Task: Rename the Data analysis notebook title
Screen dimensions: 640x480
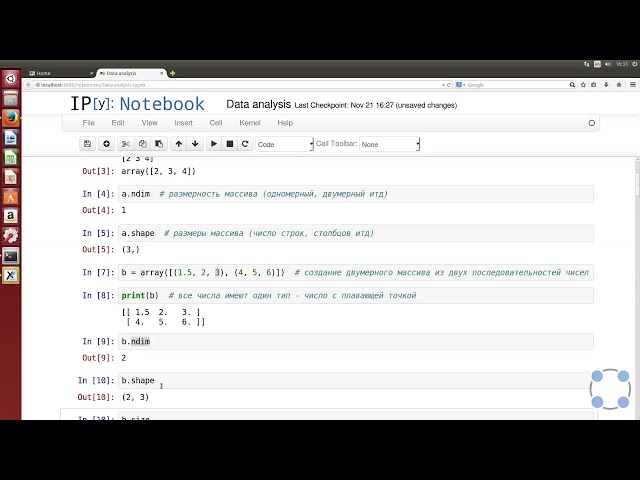Action: pyautogui.click(x=258, y=104)
